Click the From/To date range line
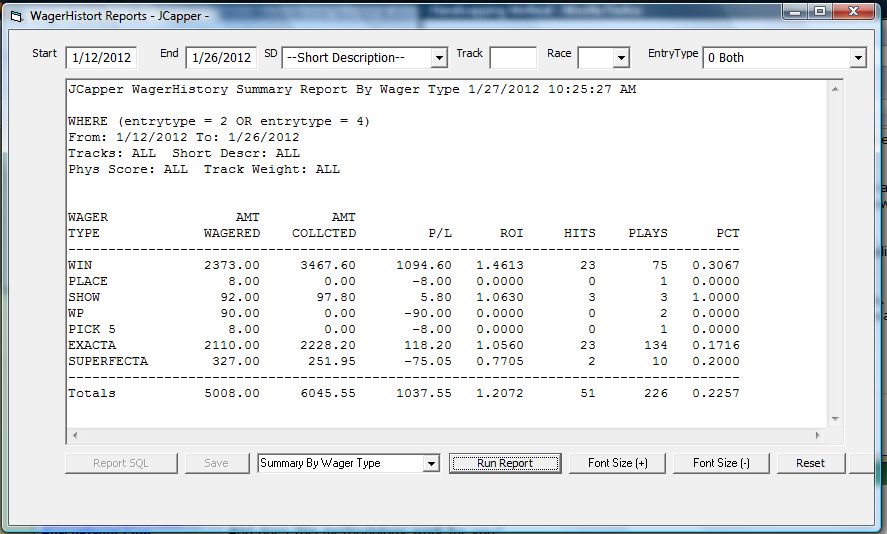 point(184,137)
